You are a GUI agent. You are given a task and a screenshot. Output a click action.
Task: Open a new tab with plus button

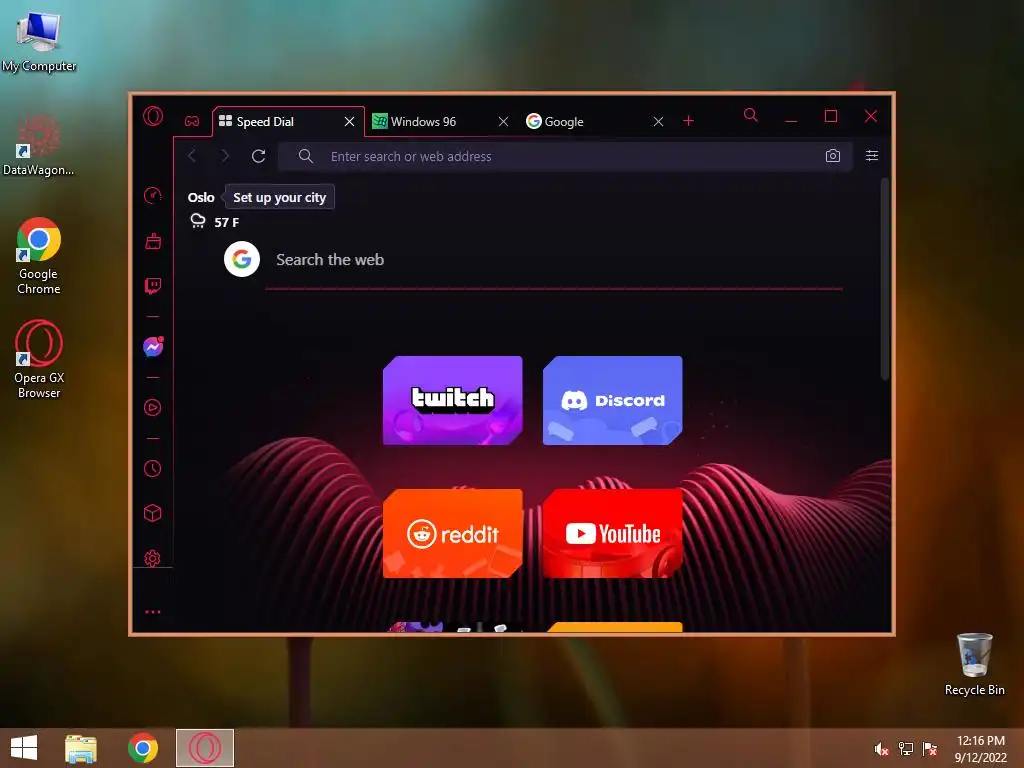(x=688, y=121)
